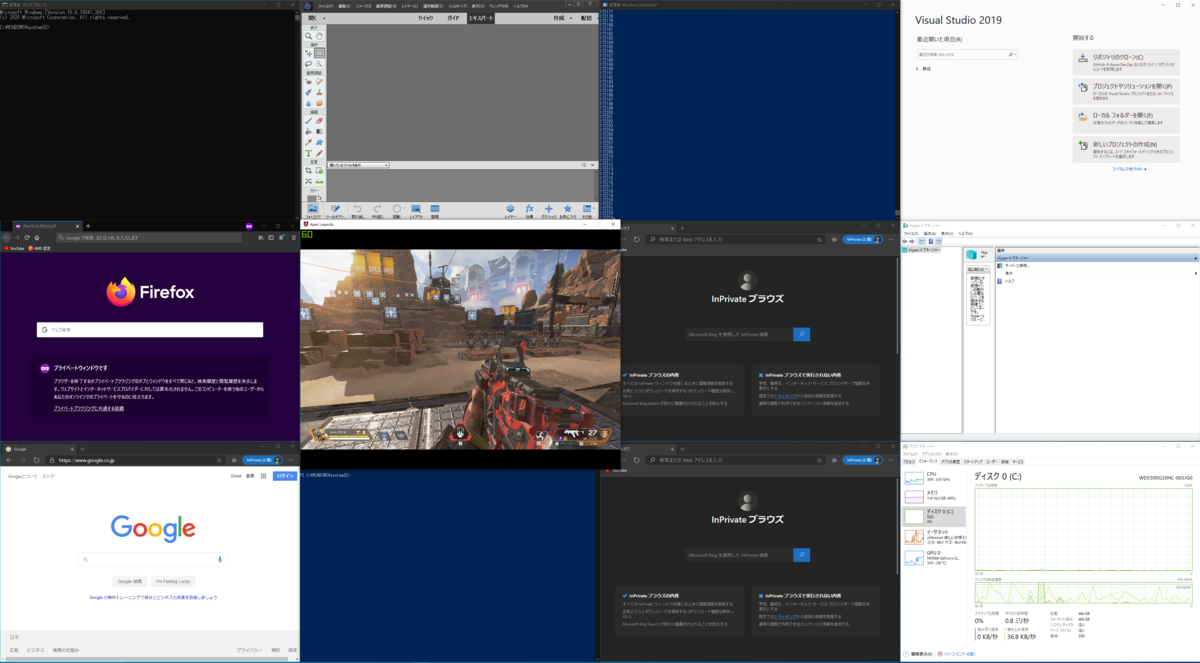Click the Undo icon in Photoshop Elements
This screenshot has width=1200, height=663.
[x=357, y=209]
